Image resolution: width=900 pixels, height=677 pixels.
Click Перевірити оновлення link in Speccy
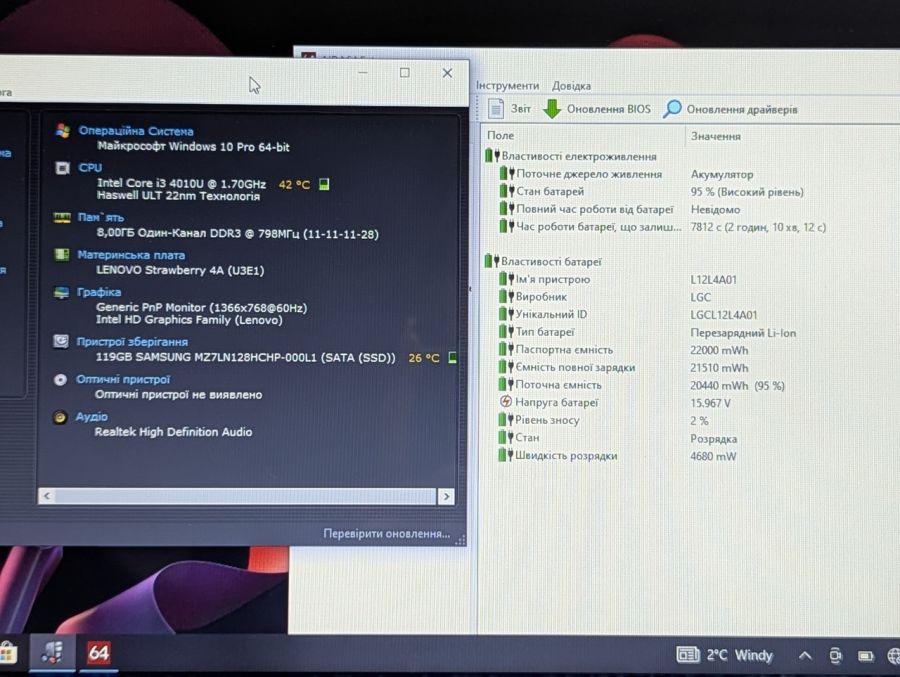point(386,533)
